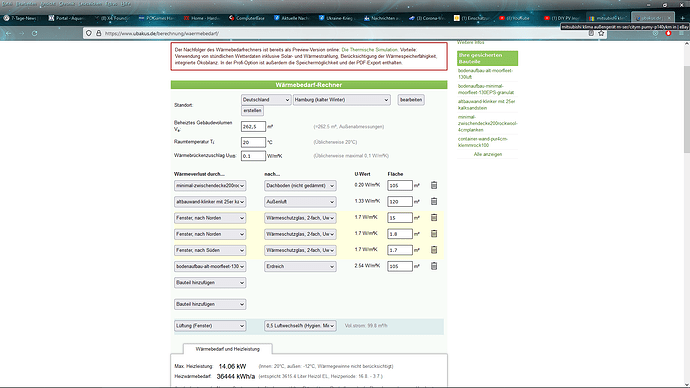Image resolution: width=690 pixels, height=388 pixels.
Task: Click the bearbeiten button
Action: pos(411,100)
